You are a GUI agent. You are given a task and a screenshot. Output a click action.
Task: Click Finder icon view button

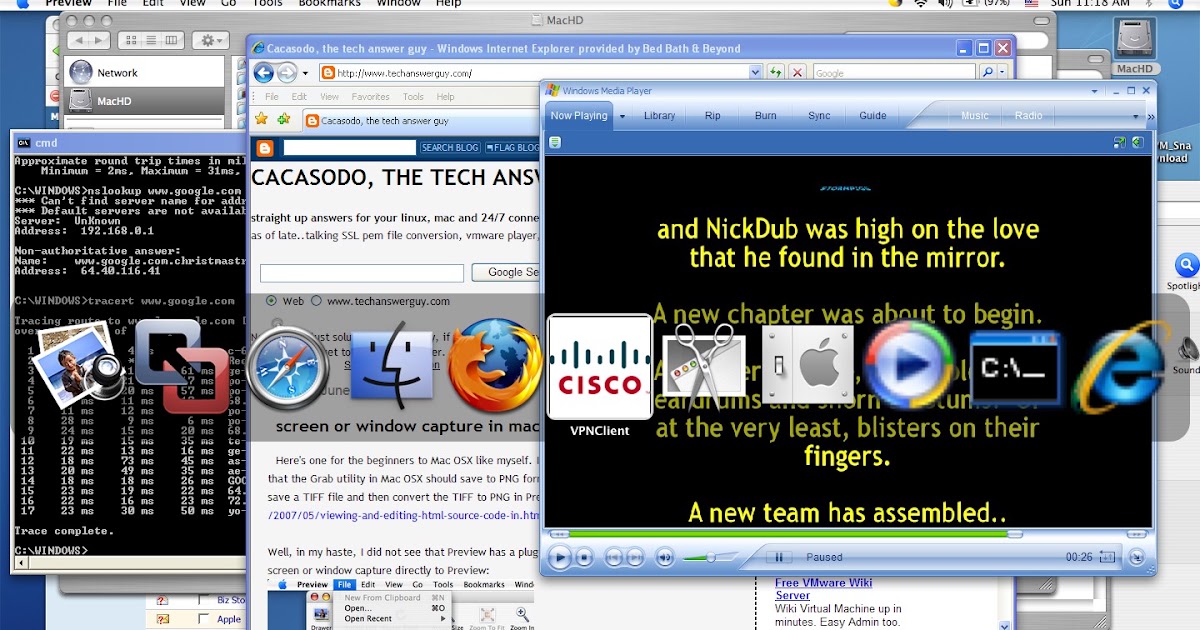(130, 40)
